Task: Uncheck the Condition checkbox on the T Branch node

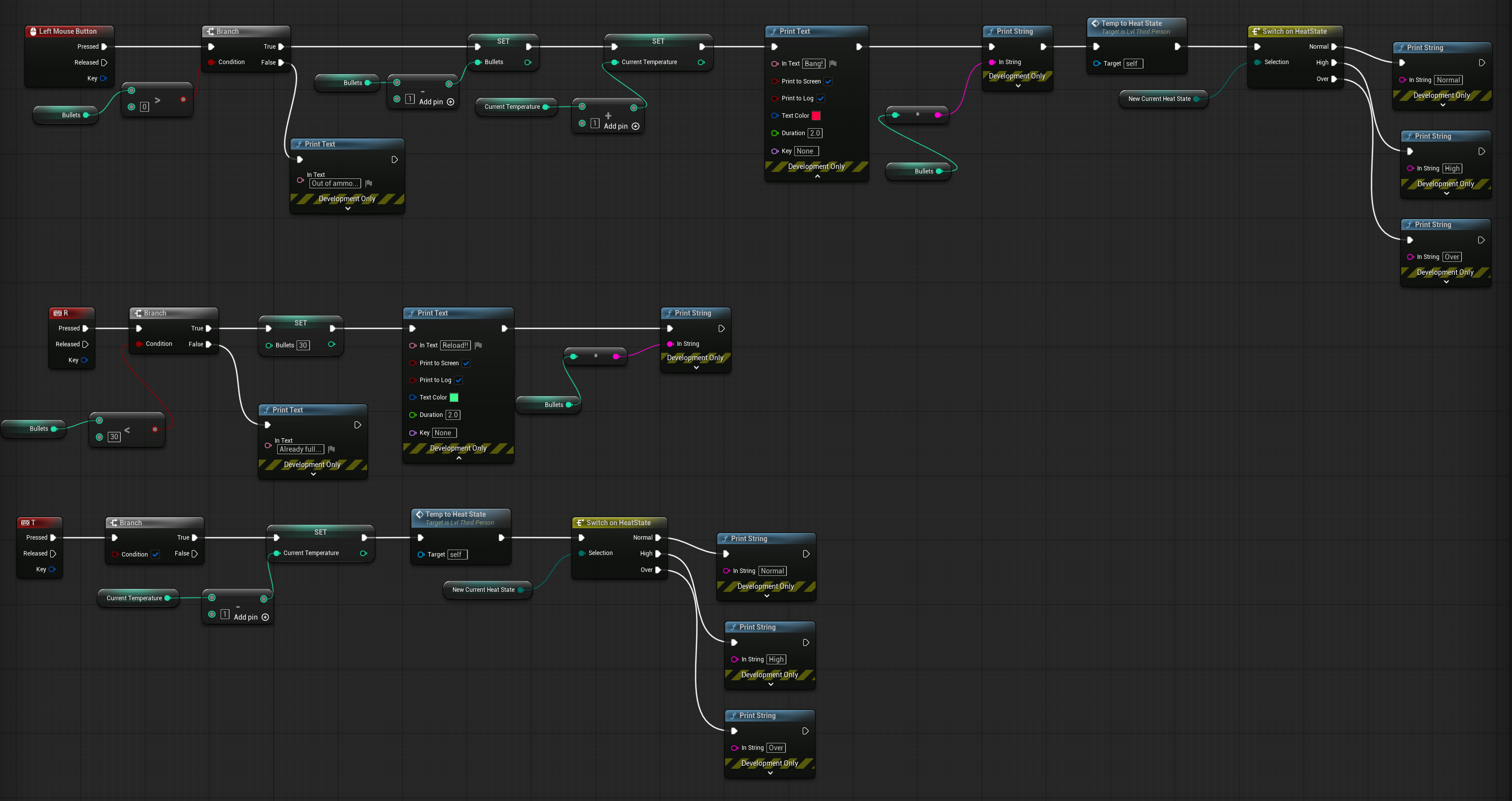Action: pos(155,555)
